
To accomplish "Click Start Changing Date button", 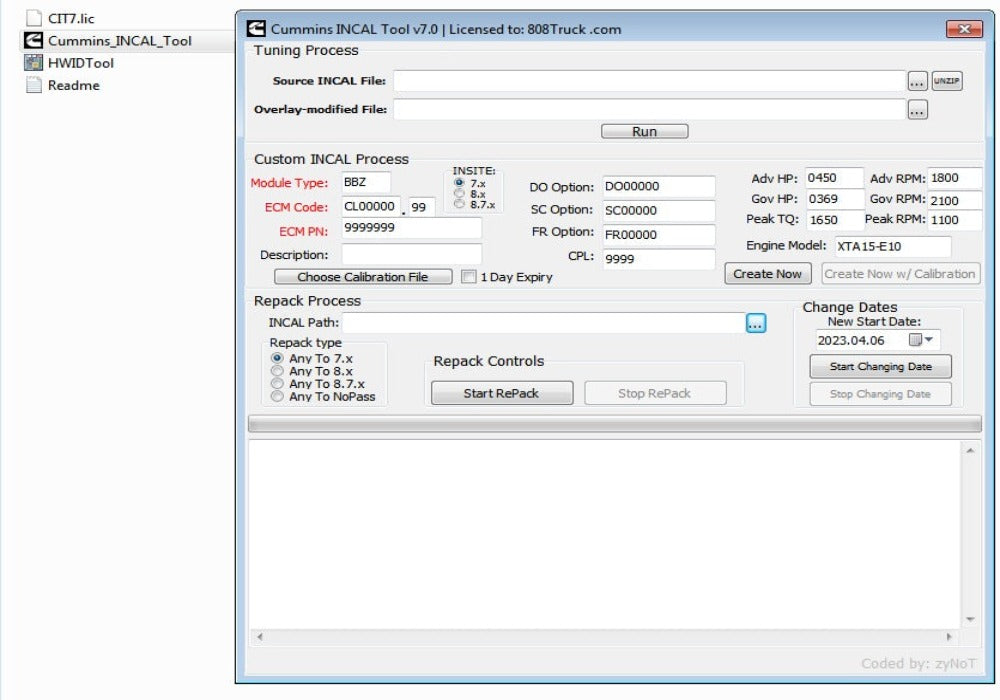I will [879, 367].
